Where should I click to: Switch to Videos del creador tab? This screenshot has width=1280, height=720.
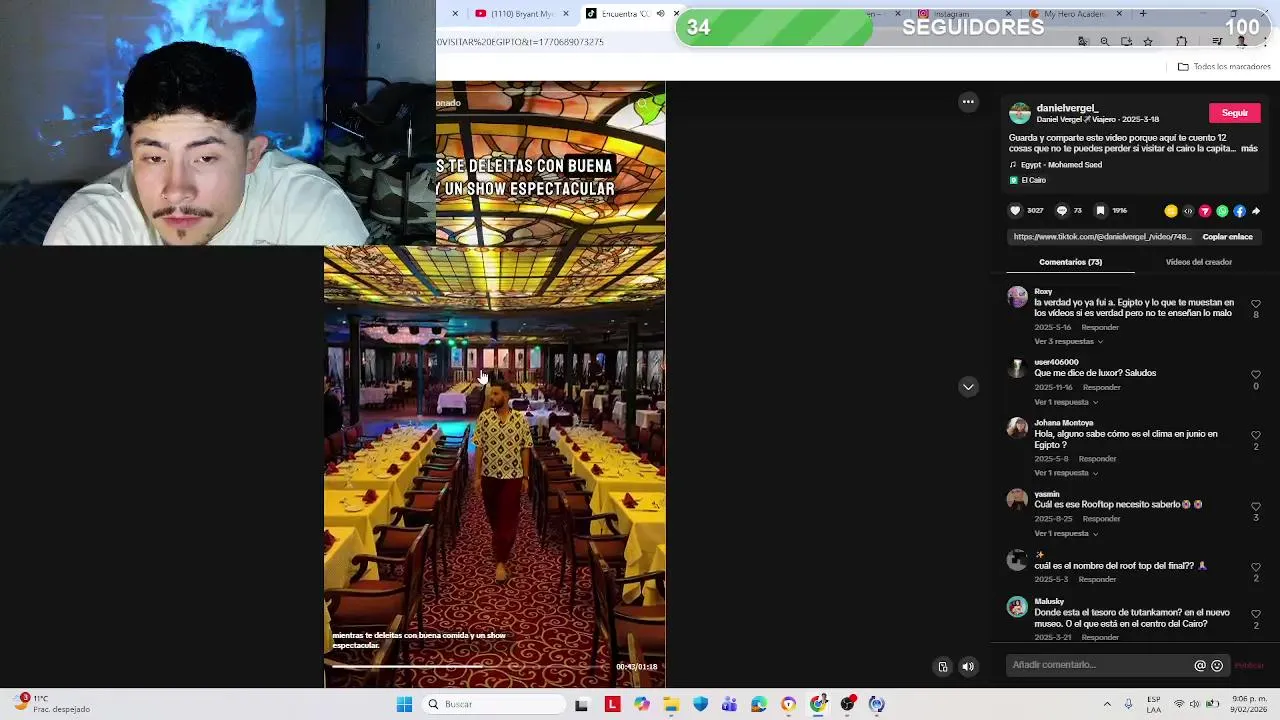[x=1198, y=262]
